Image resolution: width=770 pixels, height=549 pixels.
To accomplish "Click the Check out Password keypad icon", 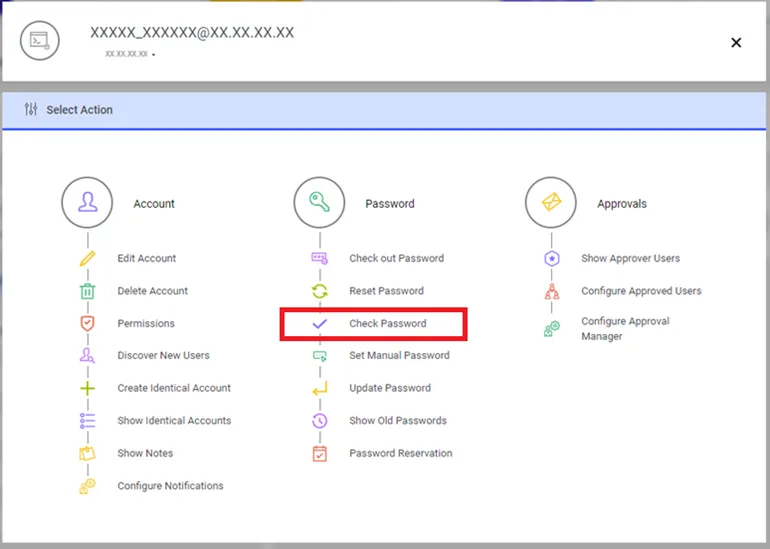I will [x=320, y=258].
